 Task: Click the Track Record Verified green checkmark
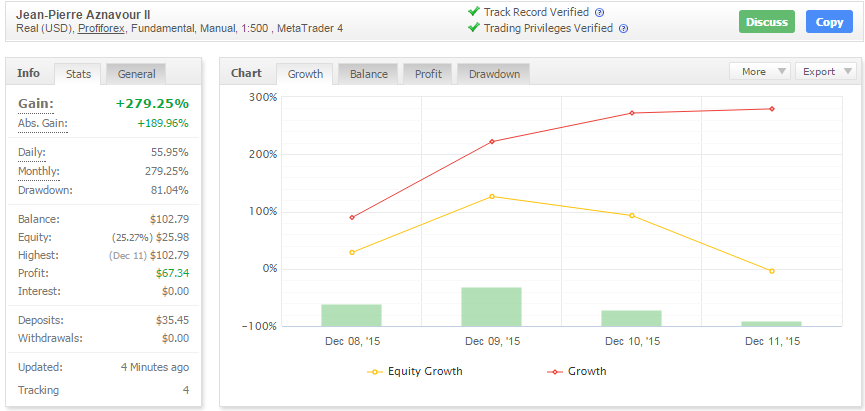pos(473,11)
